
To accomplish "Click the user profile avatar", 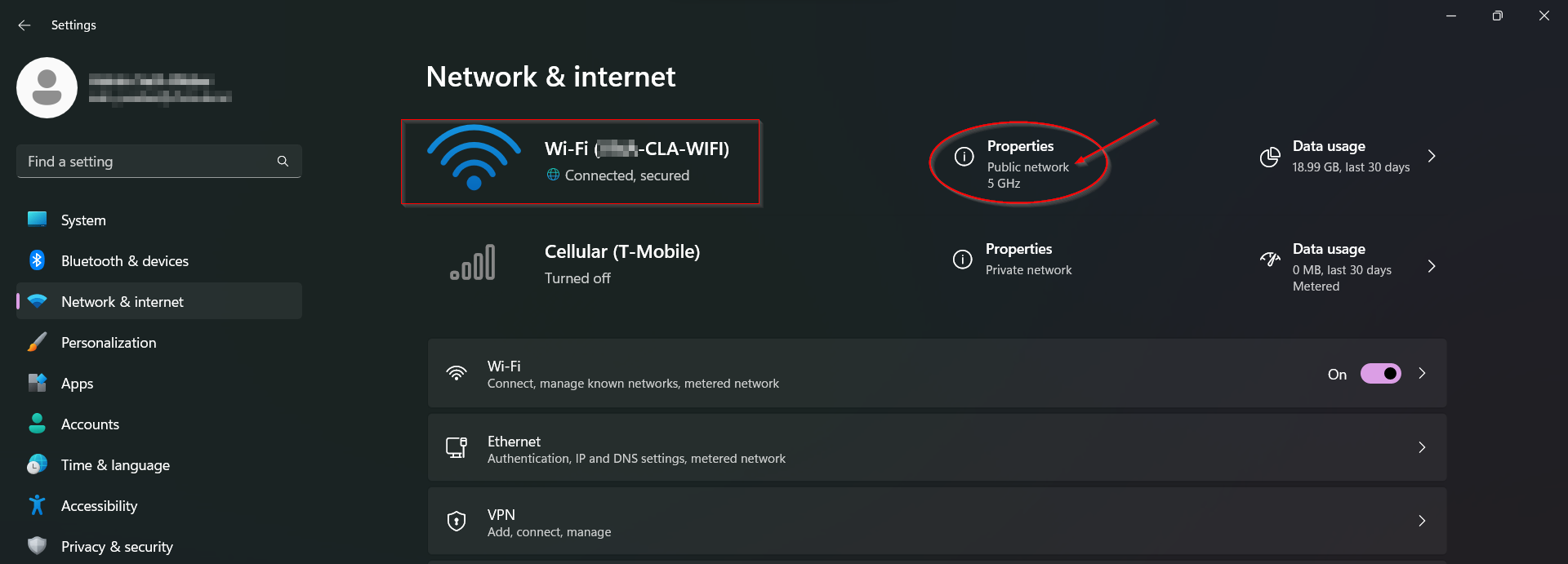I will (x=47, y=87).
